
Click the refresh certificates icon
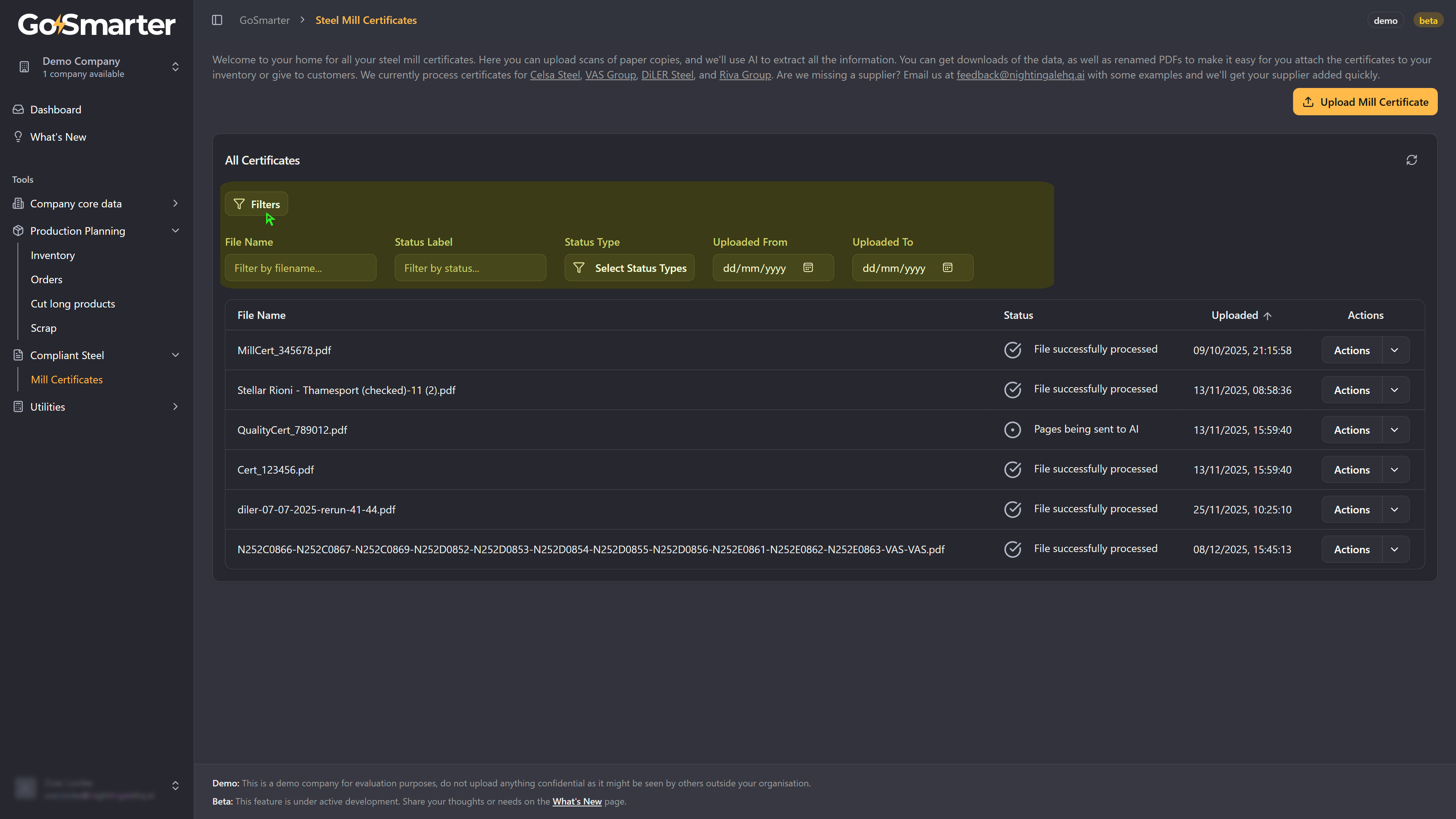point(1411,160)
